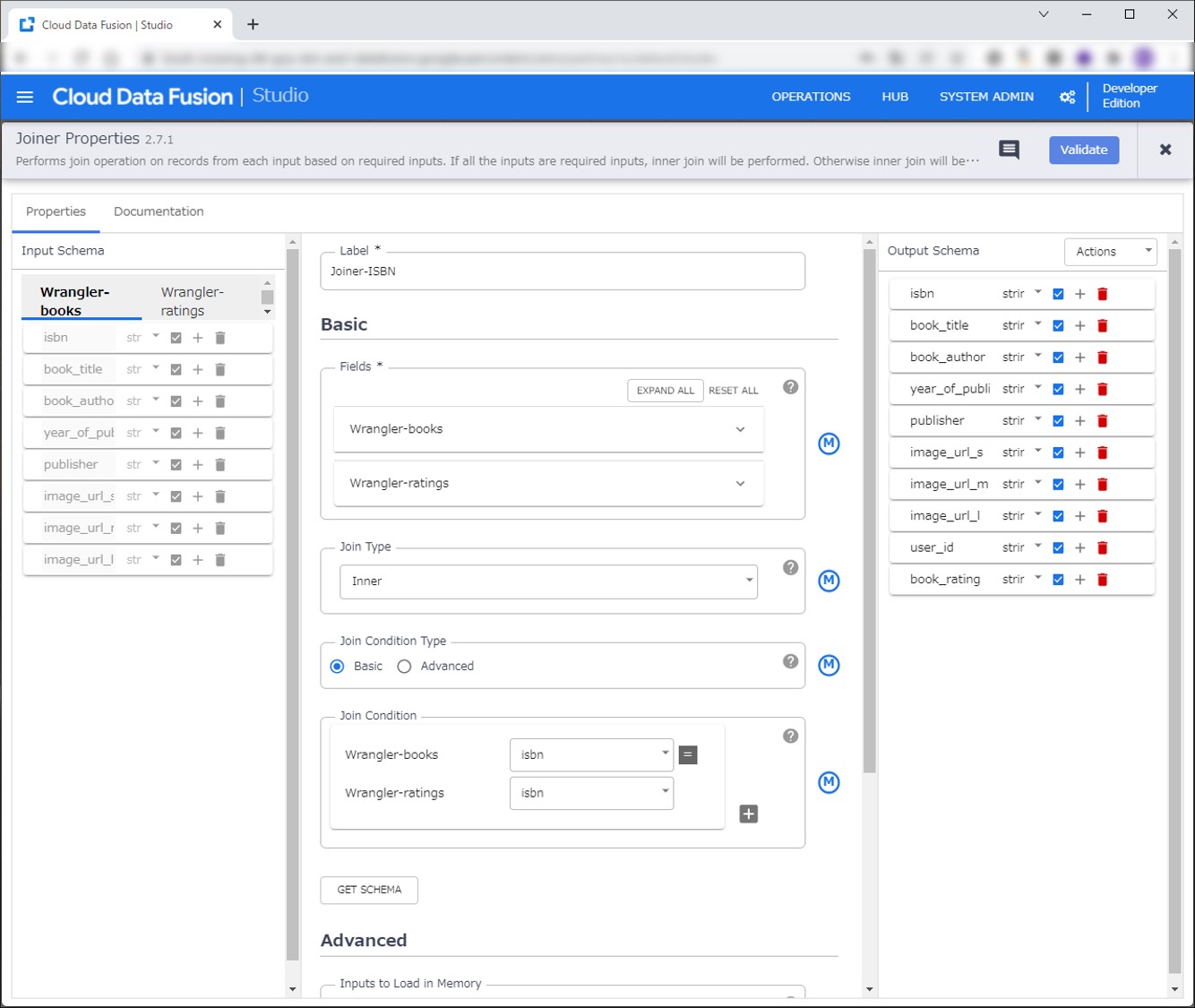Click the equals icon in Join Condition

pyautogui.click(x=688, y=754)
